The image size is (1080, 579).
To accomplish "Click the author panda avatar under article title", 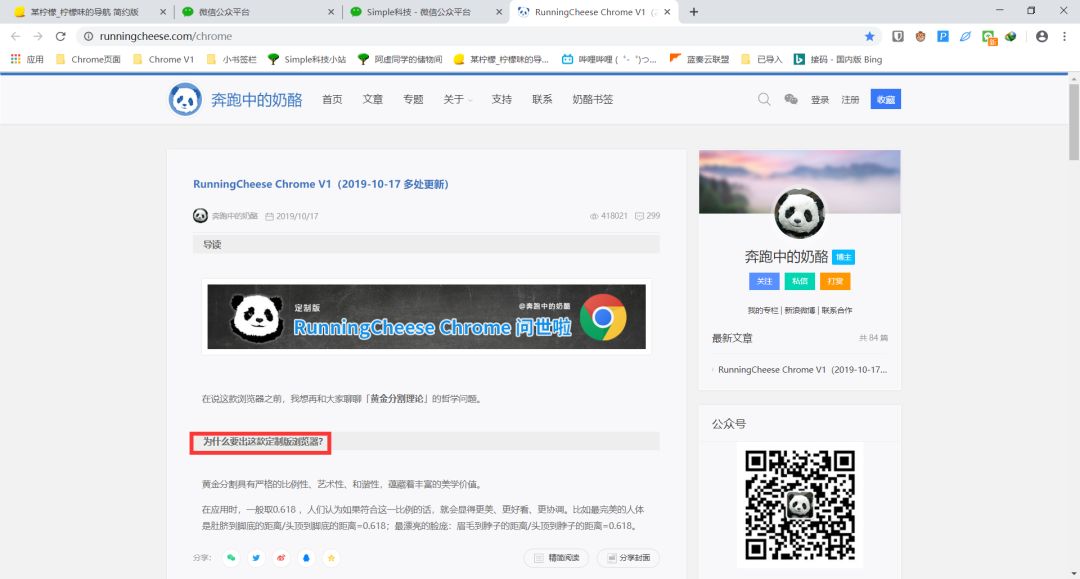I will pos(200,215).
